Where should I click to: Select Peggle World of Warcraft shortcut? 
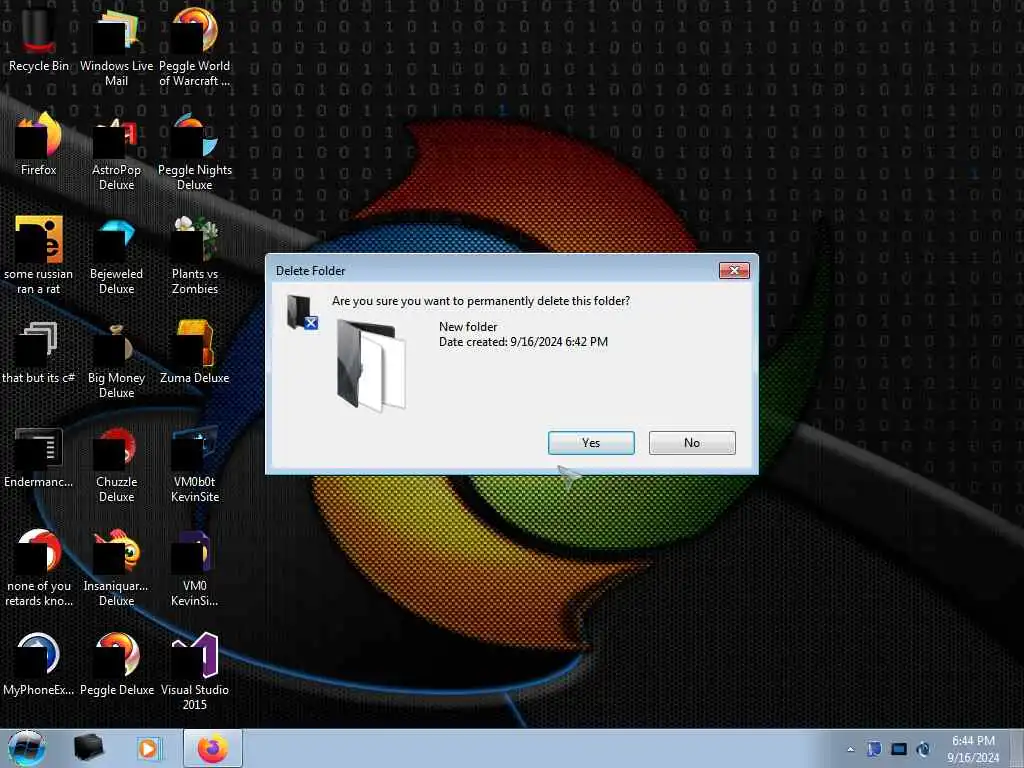tap(195, 46)
